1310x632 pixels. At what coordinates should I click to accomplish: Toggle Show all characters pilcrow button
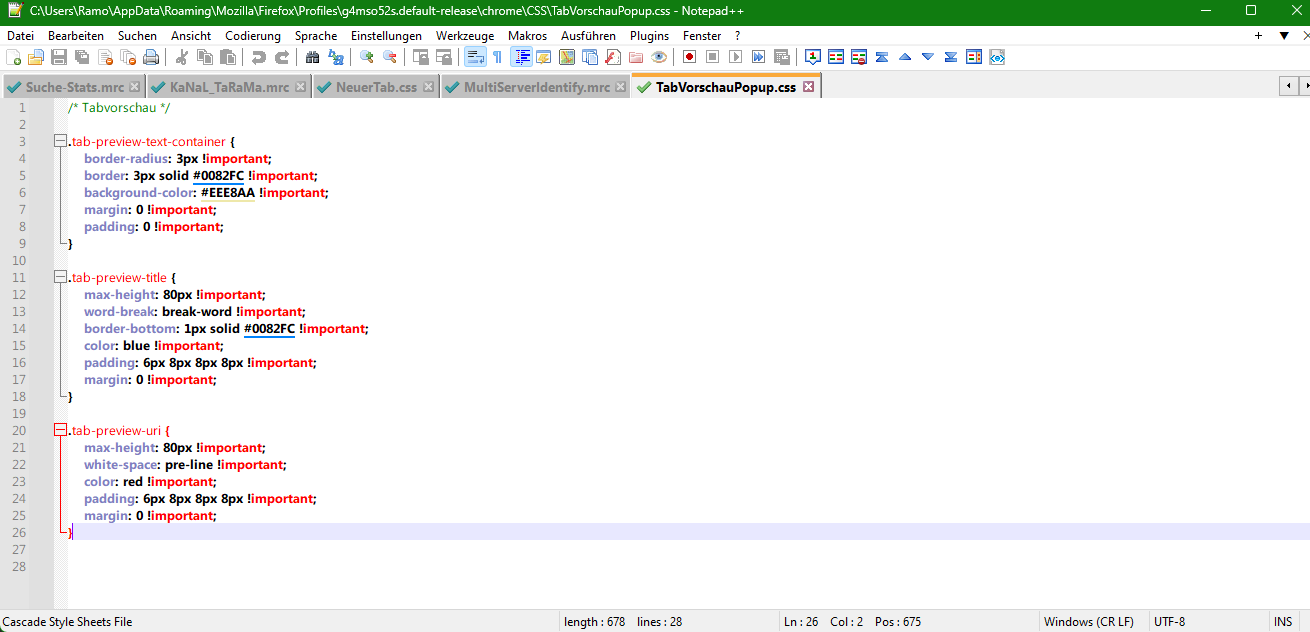tap(497, 58)
